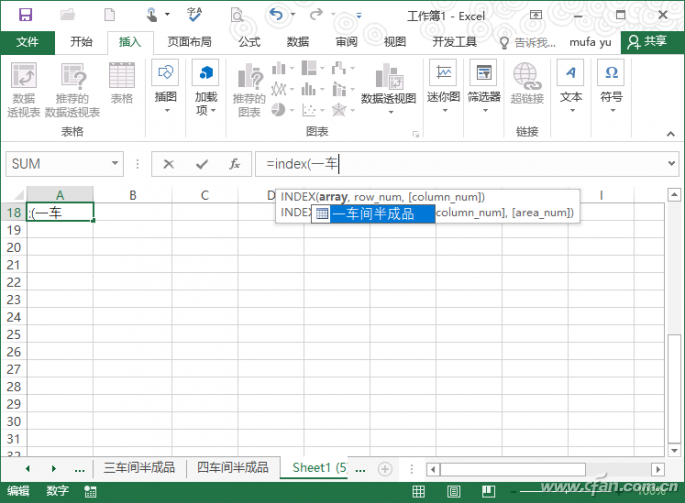Click the fx insert function button

(x=235, y=164)
